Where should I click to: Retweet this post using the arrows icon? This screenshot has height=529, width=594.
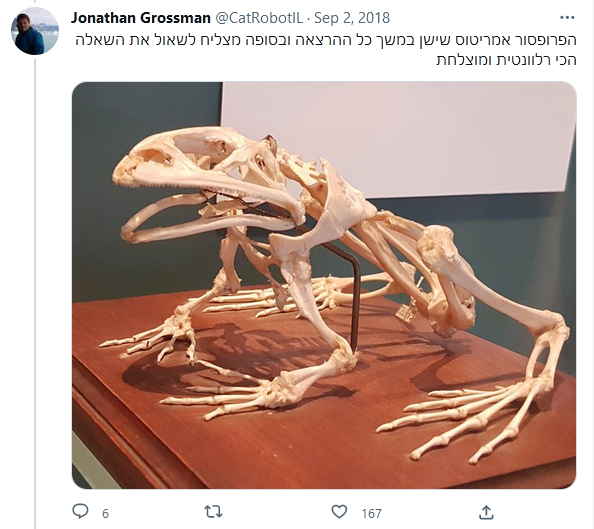[213, 512]
